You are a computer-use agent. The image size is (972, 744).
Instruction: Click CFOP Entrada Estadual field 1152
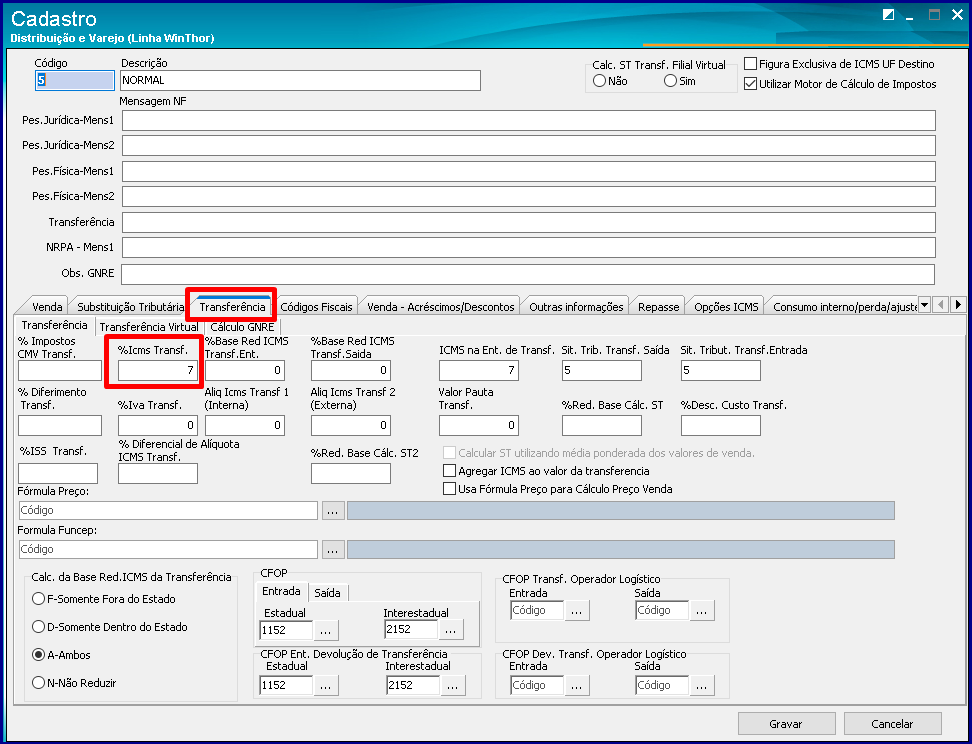point(286,630)
